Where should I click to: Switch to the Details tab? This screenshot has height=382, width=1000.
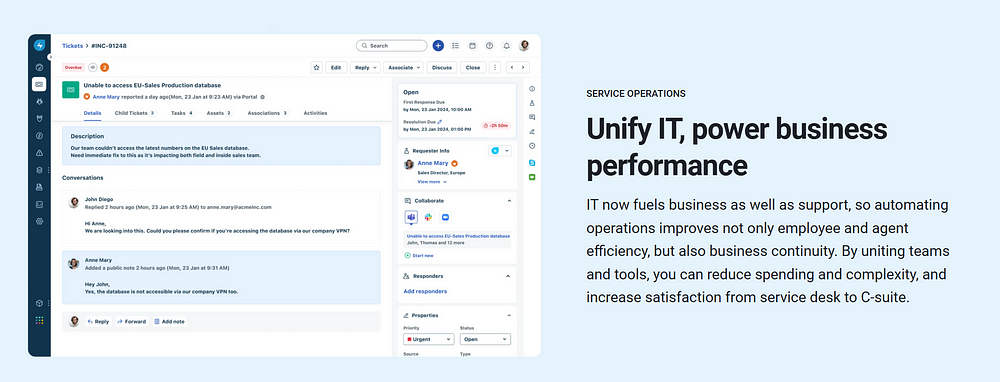pos(92,113)
